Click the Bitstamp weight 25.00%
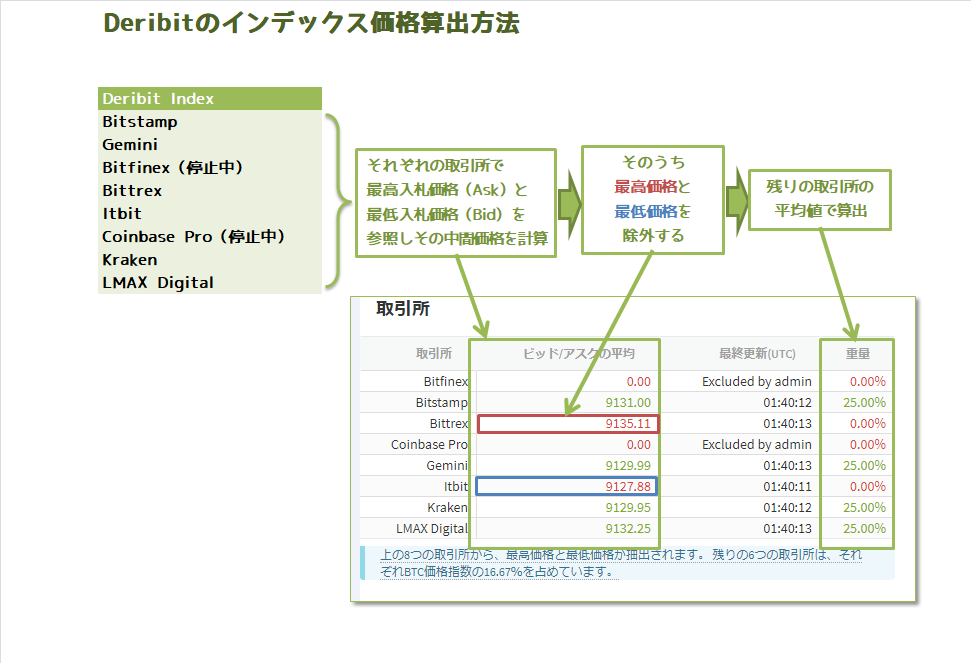Viewport: 971px width, 663px height. (864, 402)
